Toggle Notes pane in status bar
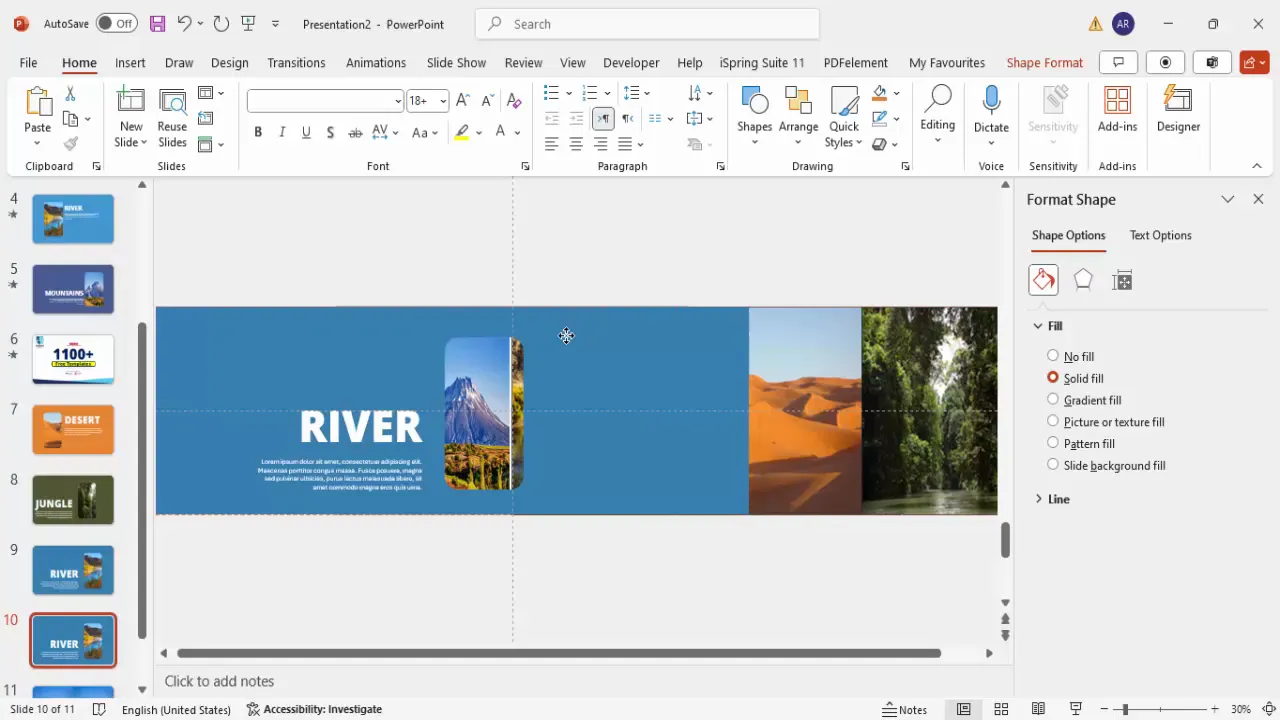1280x720 pixels. coord(905,709)
